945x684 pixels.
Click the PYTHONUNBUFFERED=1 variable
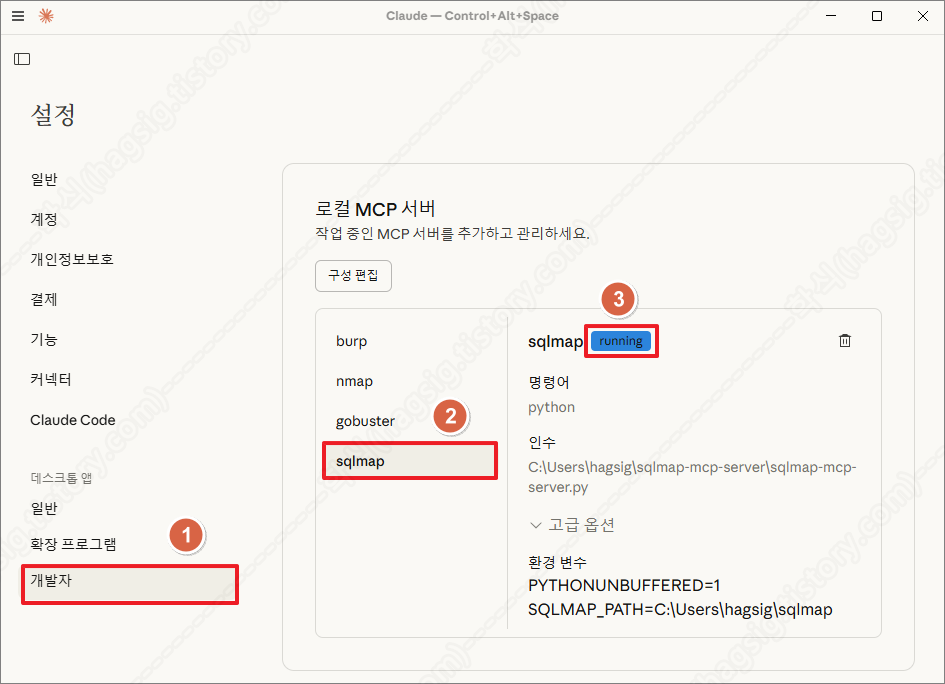(x=624, y=585)
